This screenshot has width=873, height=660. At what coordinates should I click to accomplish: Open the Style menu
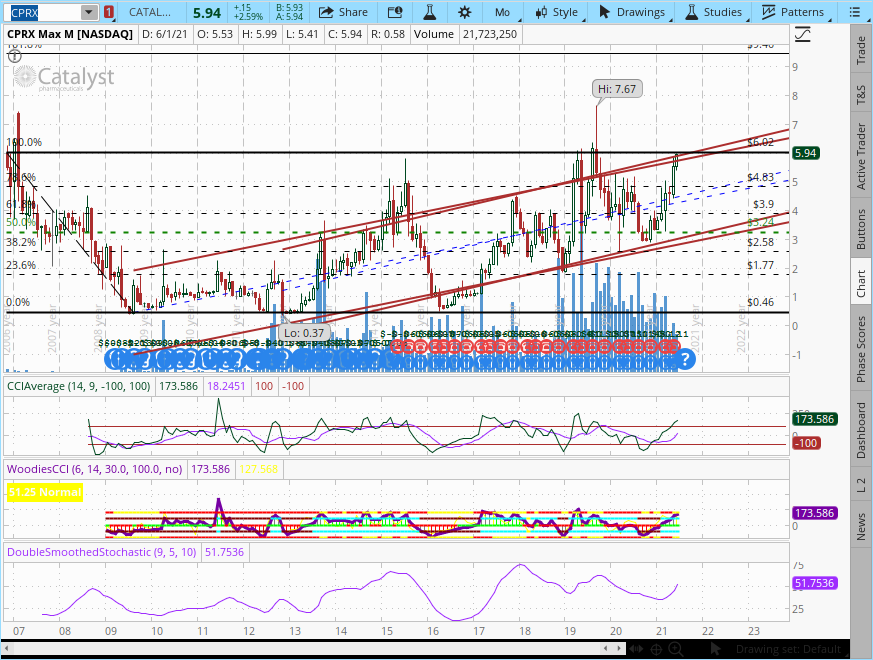tap(557, 12)
